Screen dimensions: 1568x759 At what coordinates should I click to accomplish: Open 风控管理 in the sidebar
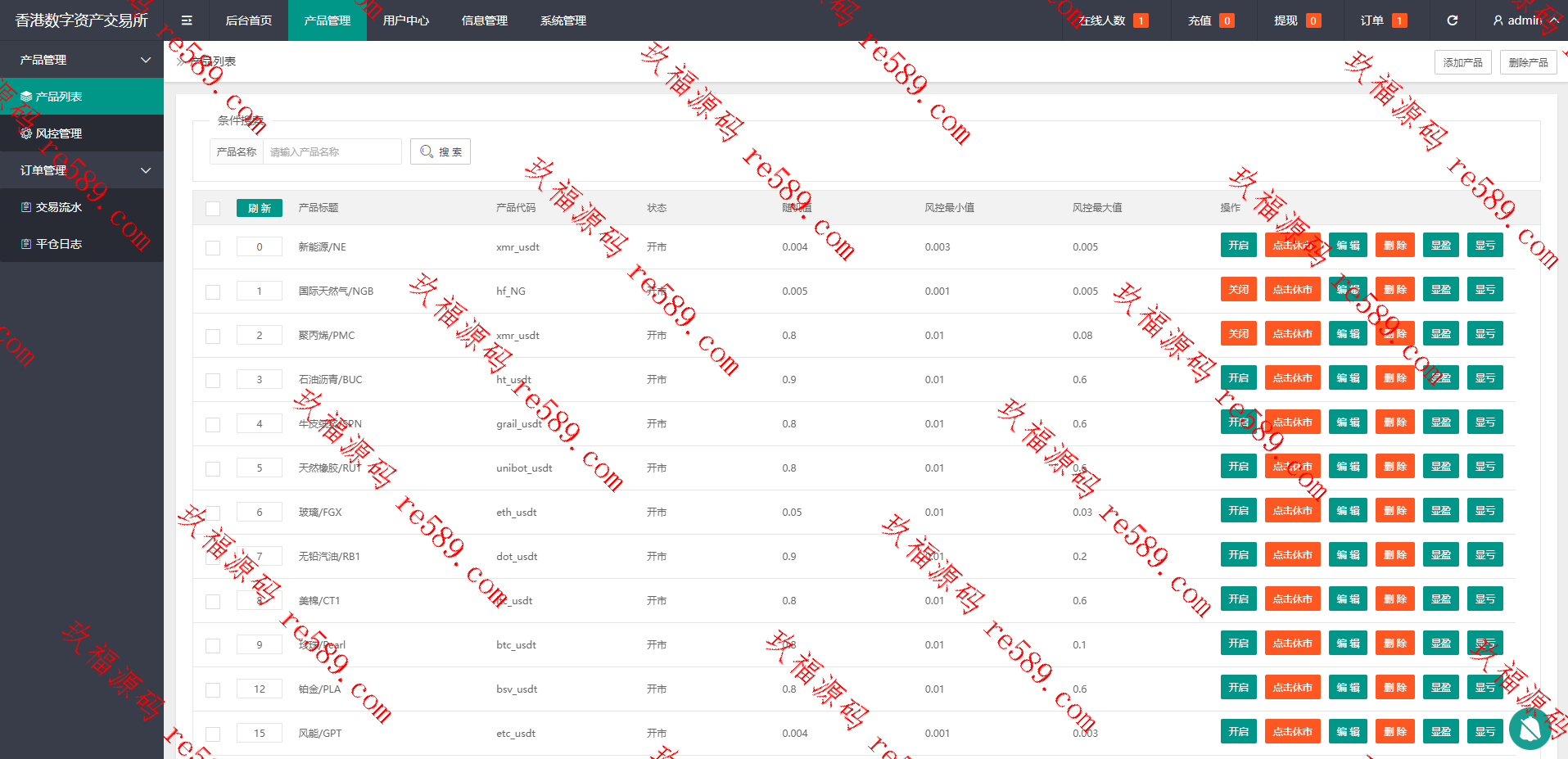pyautogui.click(x=82, y=133)
